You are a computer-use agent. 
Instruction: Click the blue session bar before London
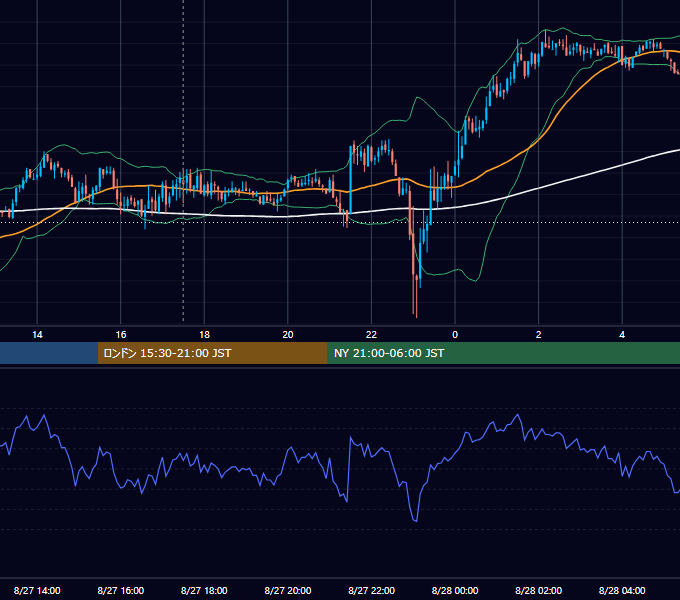(49, 353)
